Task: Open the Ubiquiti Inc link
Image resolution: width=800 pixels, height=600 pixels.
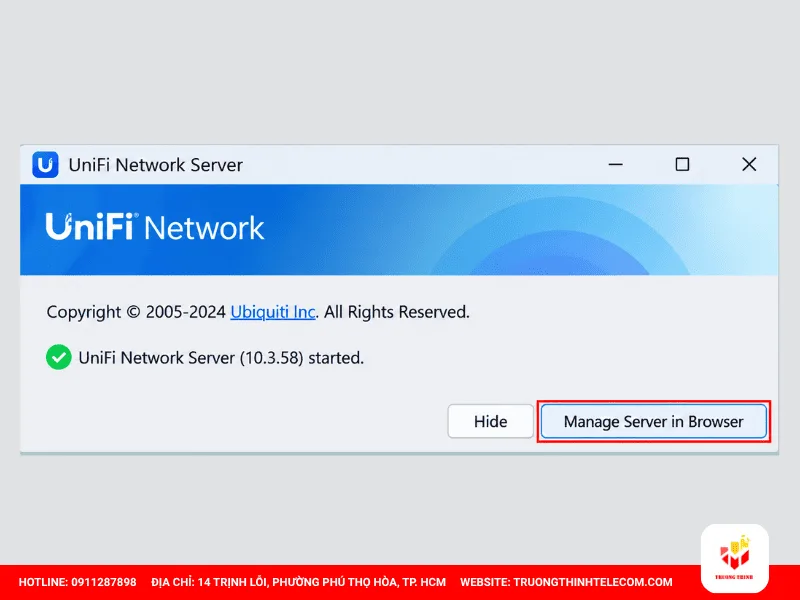Action: [273, 312]
